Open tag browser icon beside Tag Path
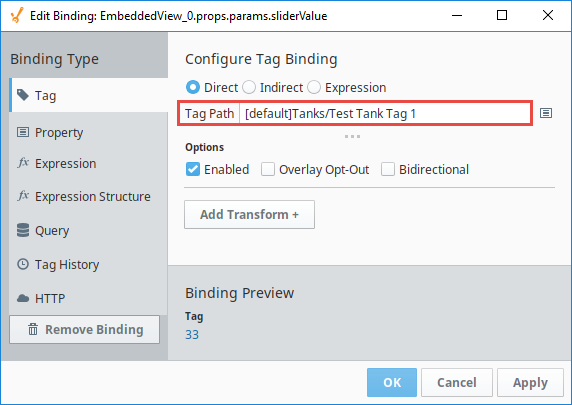Image resolution: width=572 pixels, height=405 pixels. tap(546, 113)
